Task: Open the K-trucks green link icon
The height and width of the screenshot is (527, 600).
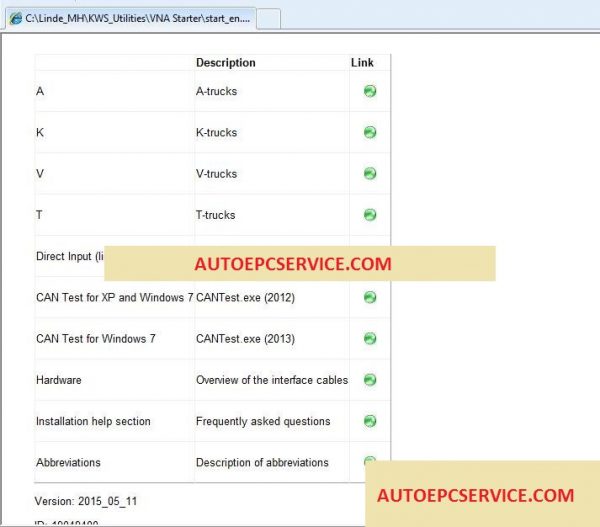Action: (370, 132)
